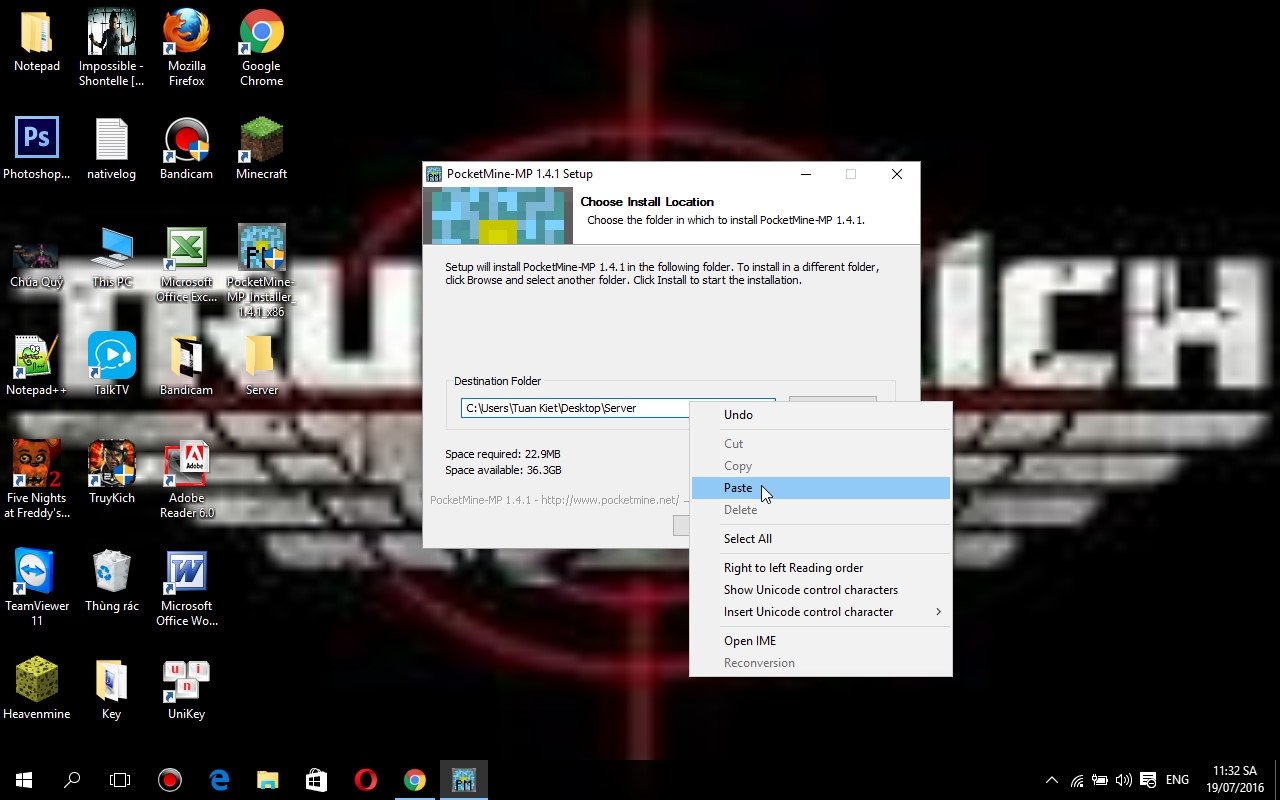Launch Microsoft Office Excel shortcut
The width and height of the screenshot is (1280, 800).
click(186, 264)
